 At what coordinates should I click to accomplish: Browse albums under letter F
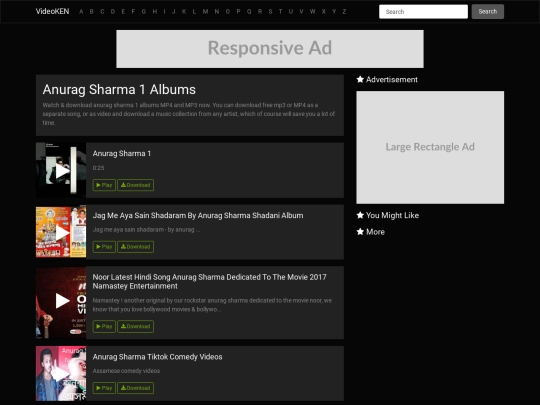coord(133,11)
